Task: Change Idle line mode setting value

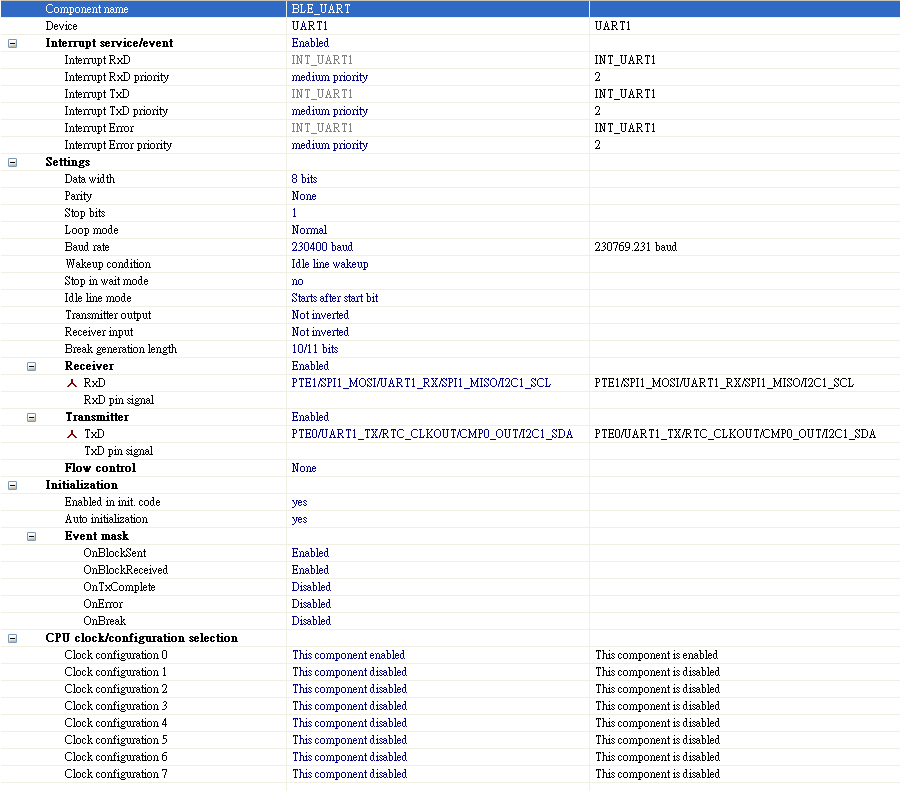Action: click(x=335, y=298)
